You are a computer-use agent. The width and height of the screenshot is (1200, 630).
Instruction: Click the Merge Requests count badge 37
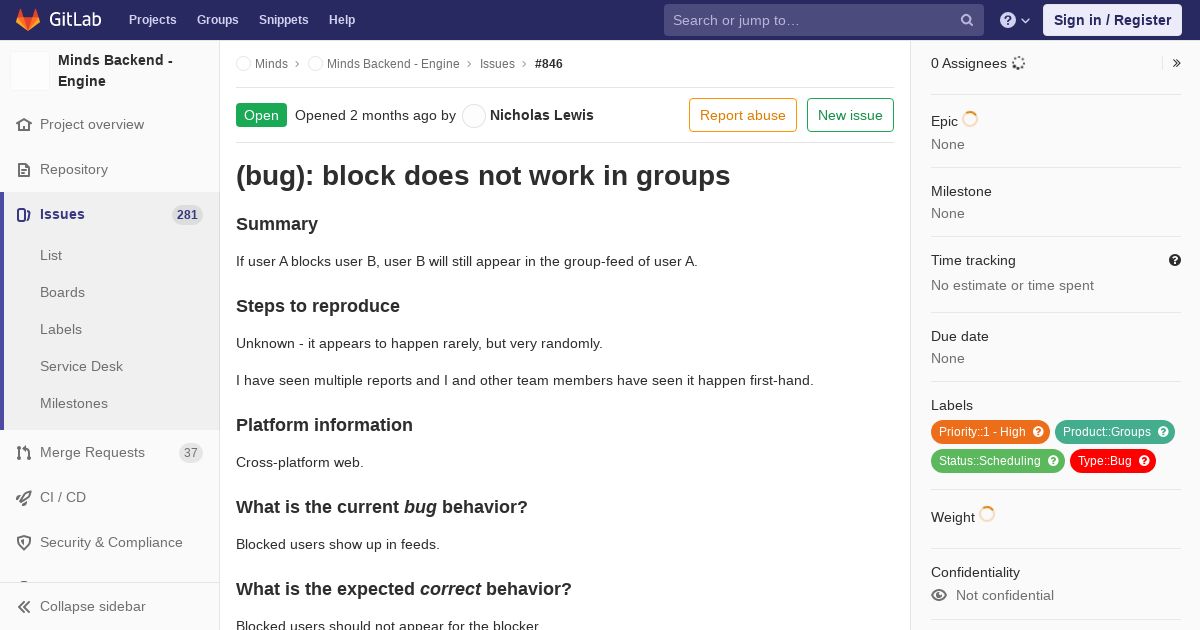pos(191,453)
